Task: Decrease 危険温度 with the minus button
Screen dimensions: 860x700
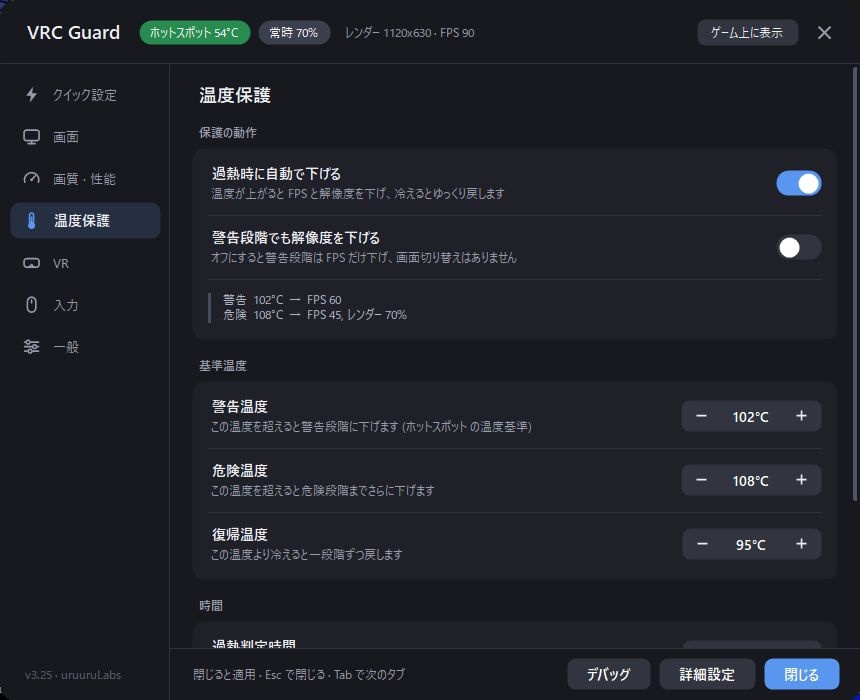Action: coord(701,481)
